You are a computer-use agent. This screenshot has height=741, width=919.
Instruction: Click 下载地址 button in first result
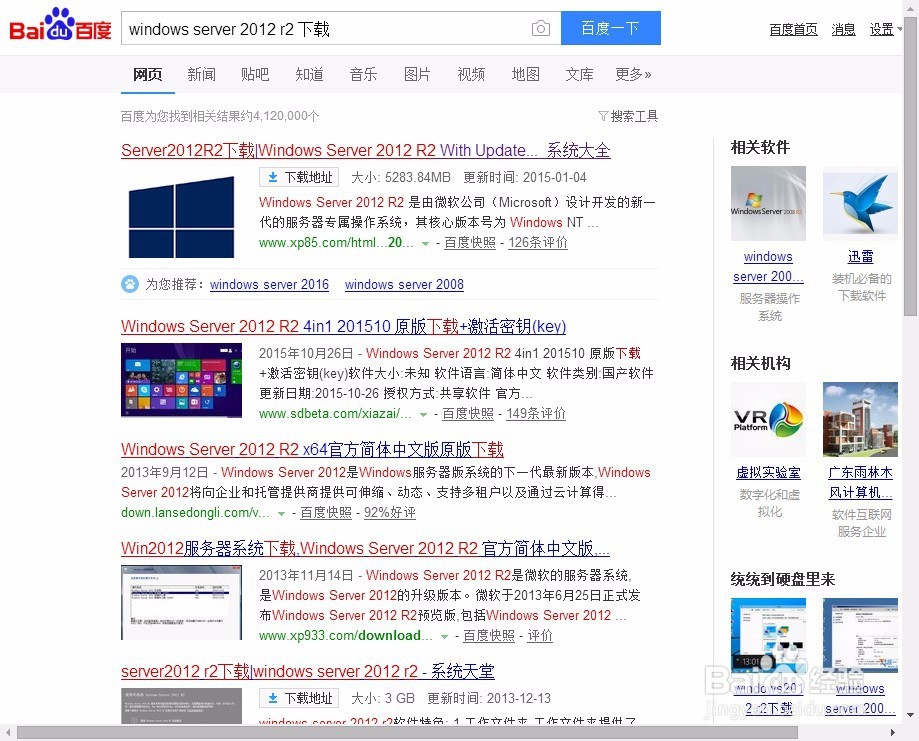[x=299, y=177]
